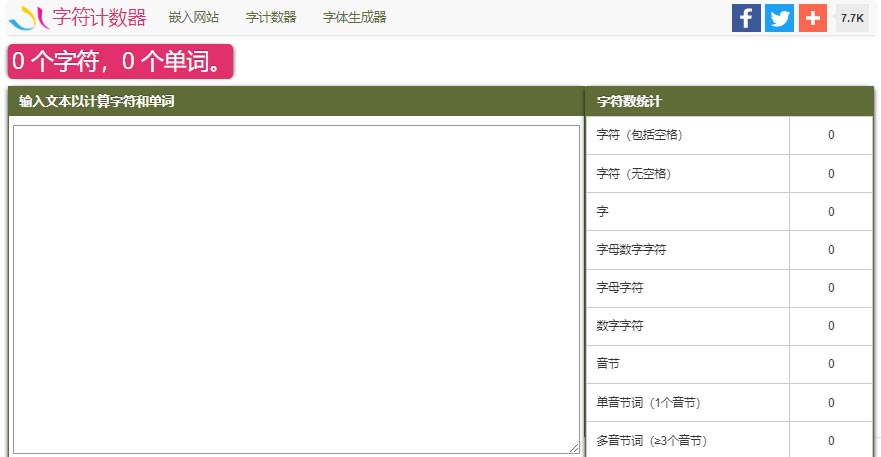
Task: Click the count value for 字母字符
Action: point(831,288)
